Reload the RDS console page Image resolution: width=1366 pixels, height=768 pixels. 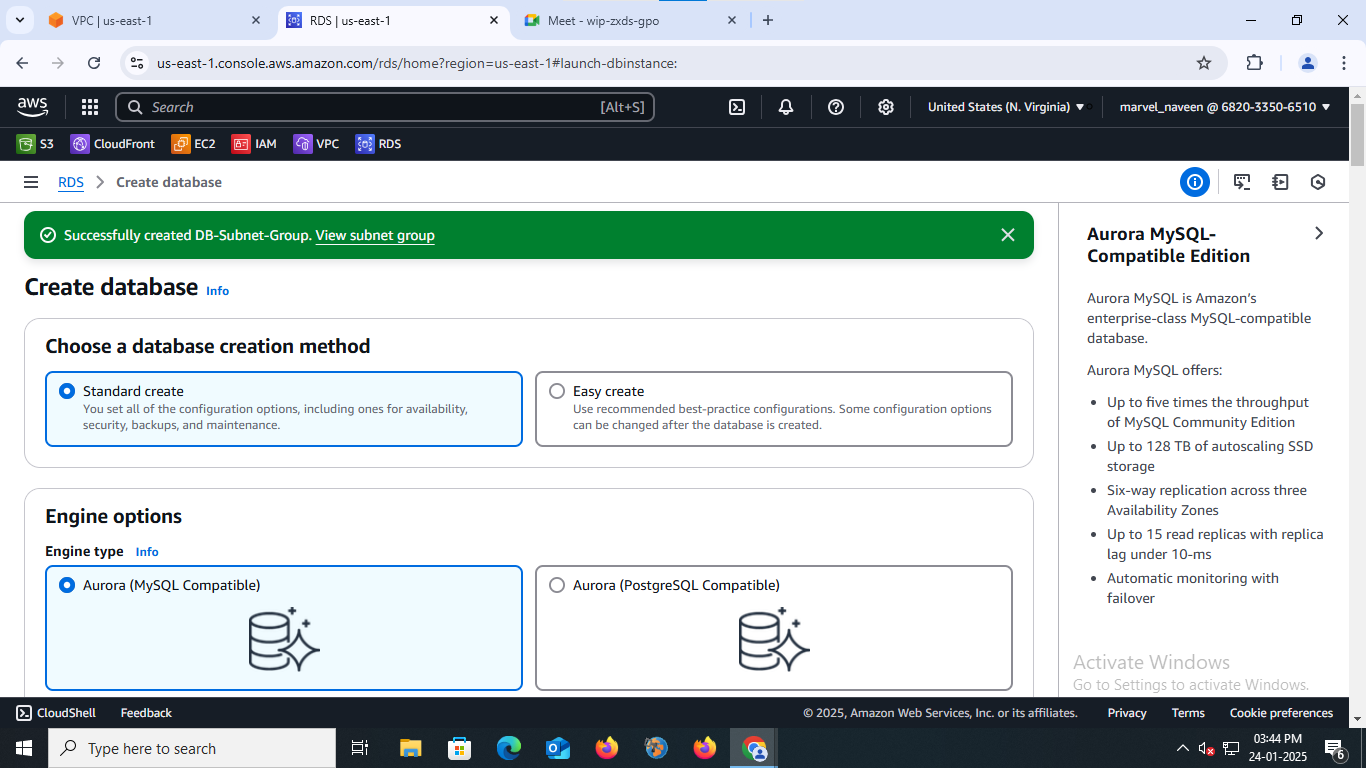[94, 63]
